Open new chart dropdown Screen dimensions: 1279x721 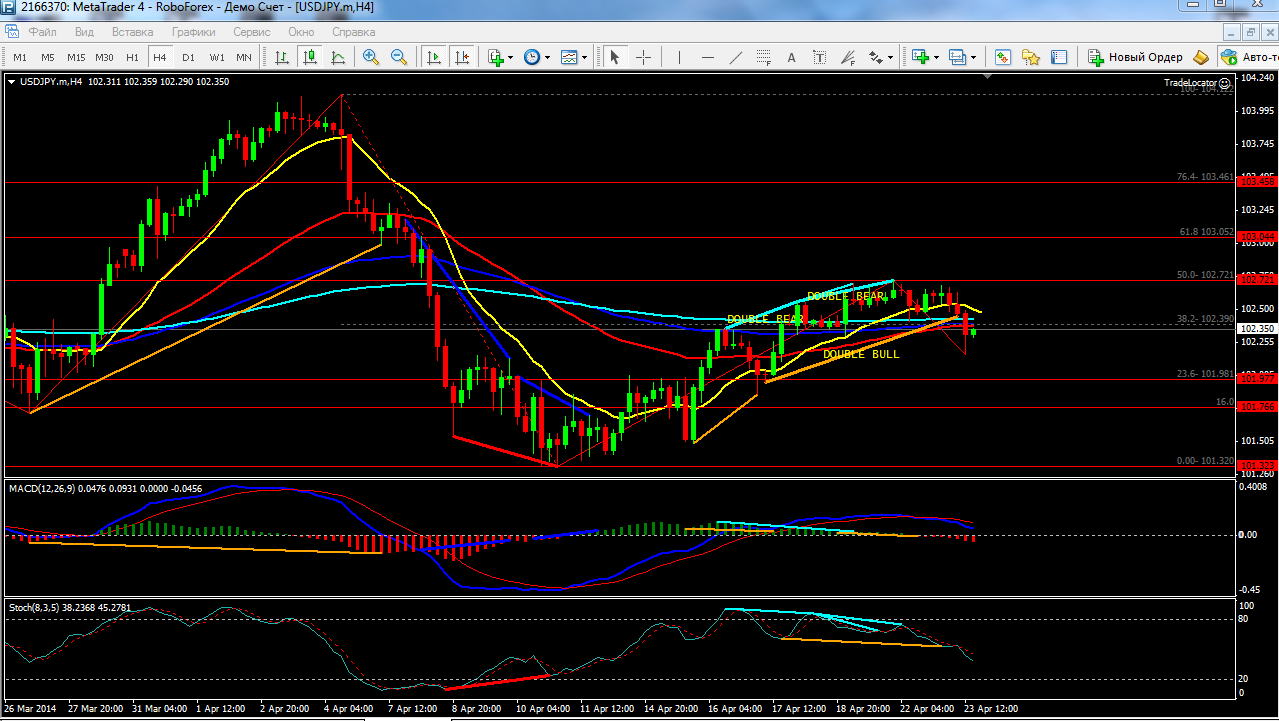coord(925,57)
